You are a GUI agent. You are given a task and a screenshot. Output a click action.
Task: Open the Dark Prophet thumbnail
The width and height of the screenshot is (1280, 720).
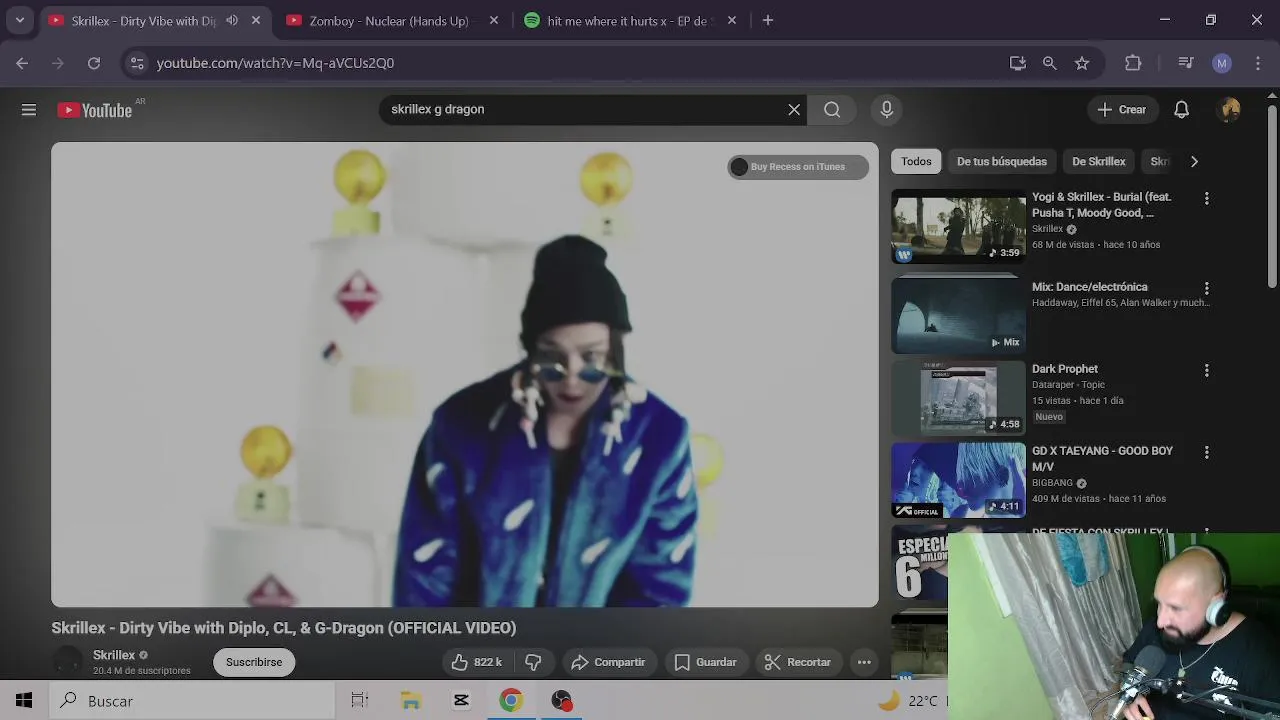pyautogui.click(x=958, y=398)
